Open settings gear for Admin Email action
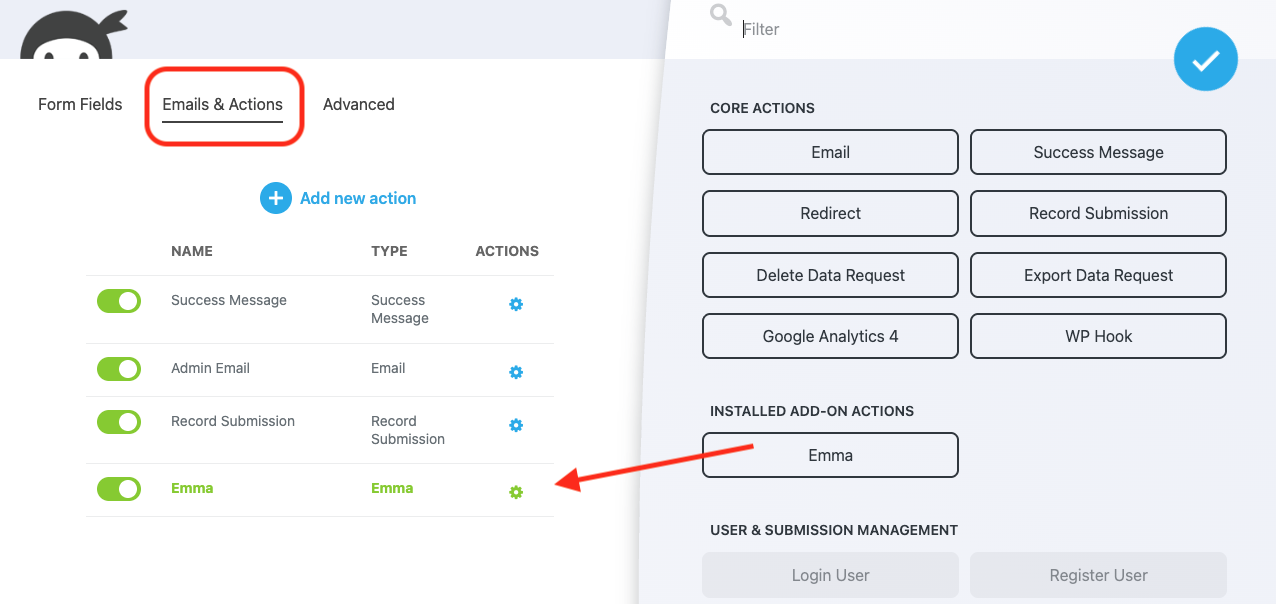 (x=516, y=372)
